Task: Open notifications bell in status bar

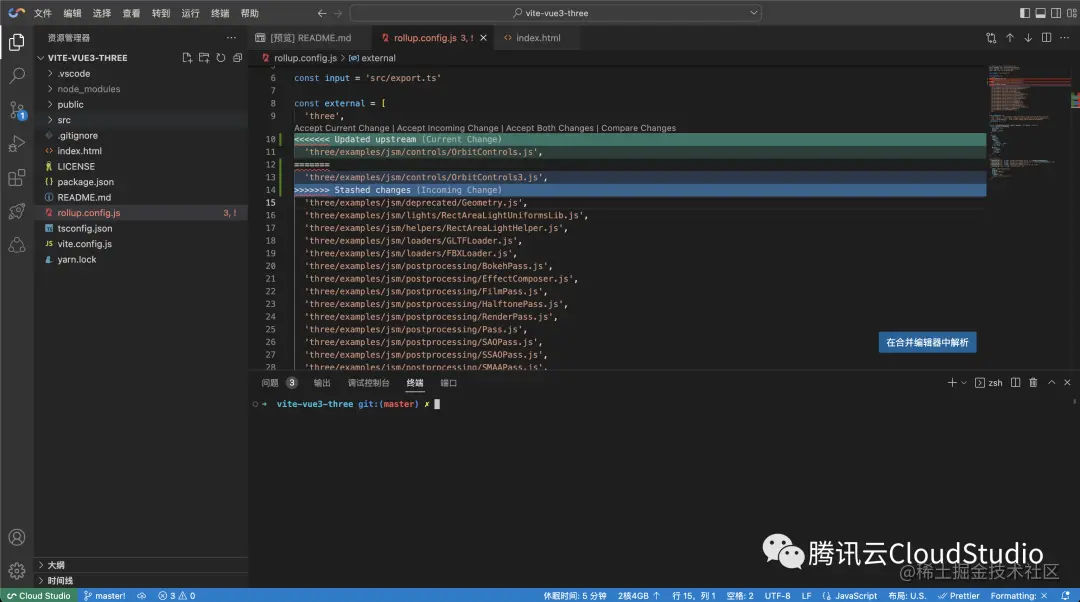Action: click(1066, 596)
